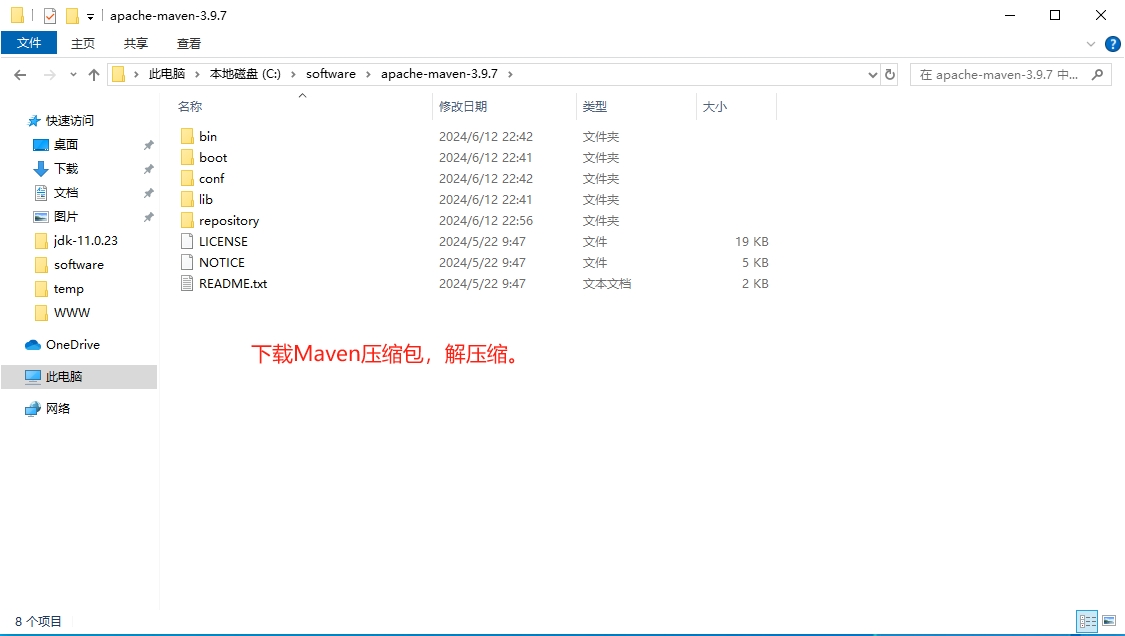Refresh the current folder view
This screenshot has height=636, width=1125.
point(890,75)
